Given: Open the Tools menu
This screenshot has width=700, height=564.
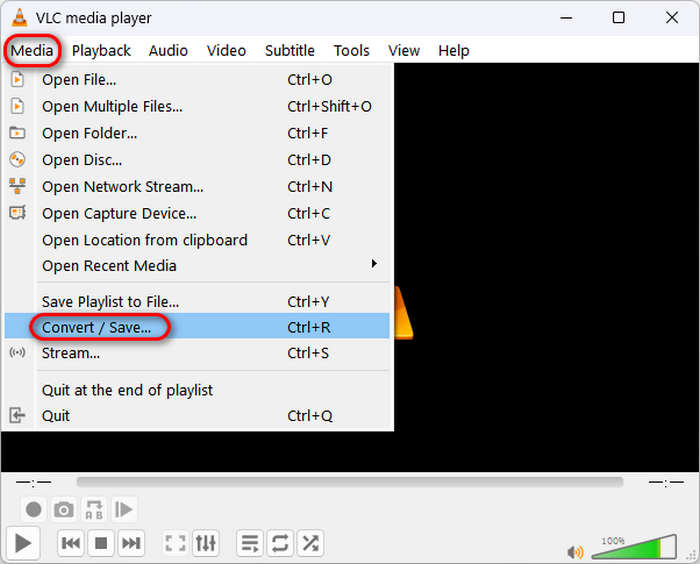Looking at the screenshot, I should pos(351,50).
